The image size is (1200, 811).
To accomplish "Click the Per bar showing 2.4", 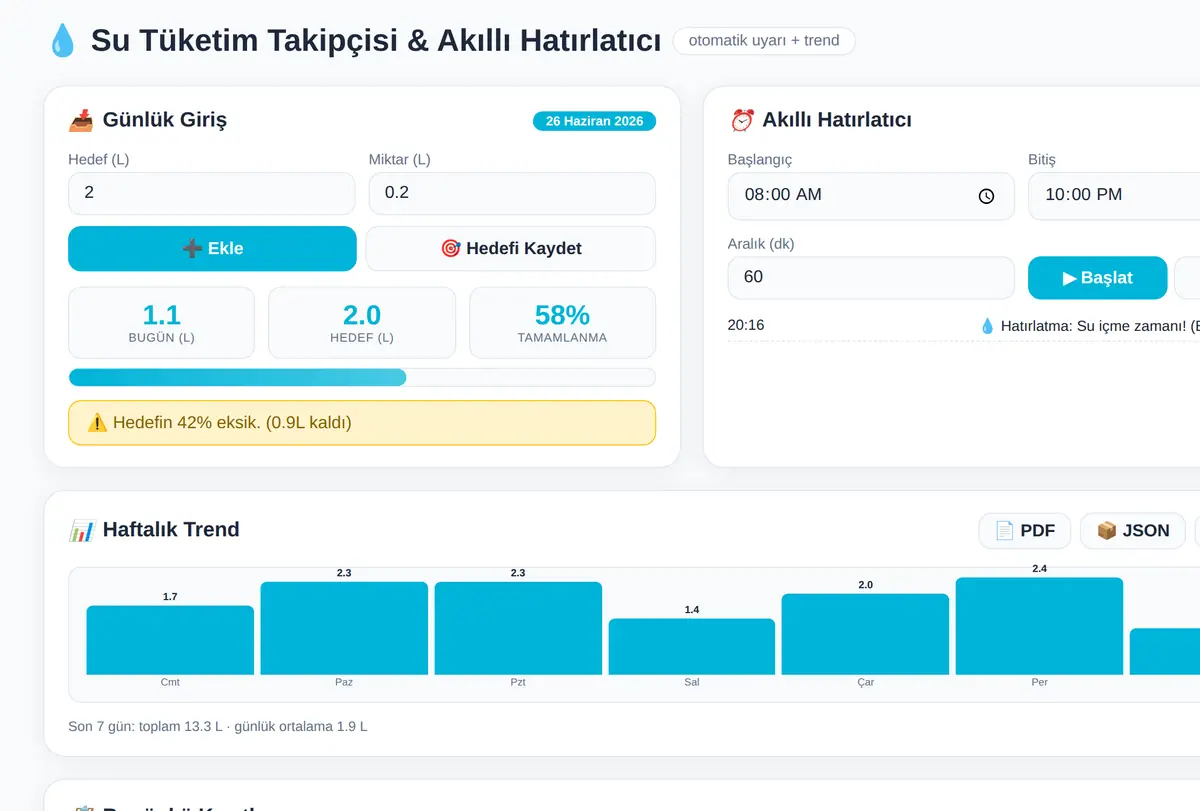I will [1040, 626].
